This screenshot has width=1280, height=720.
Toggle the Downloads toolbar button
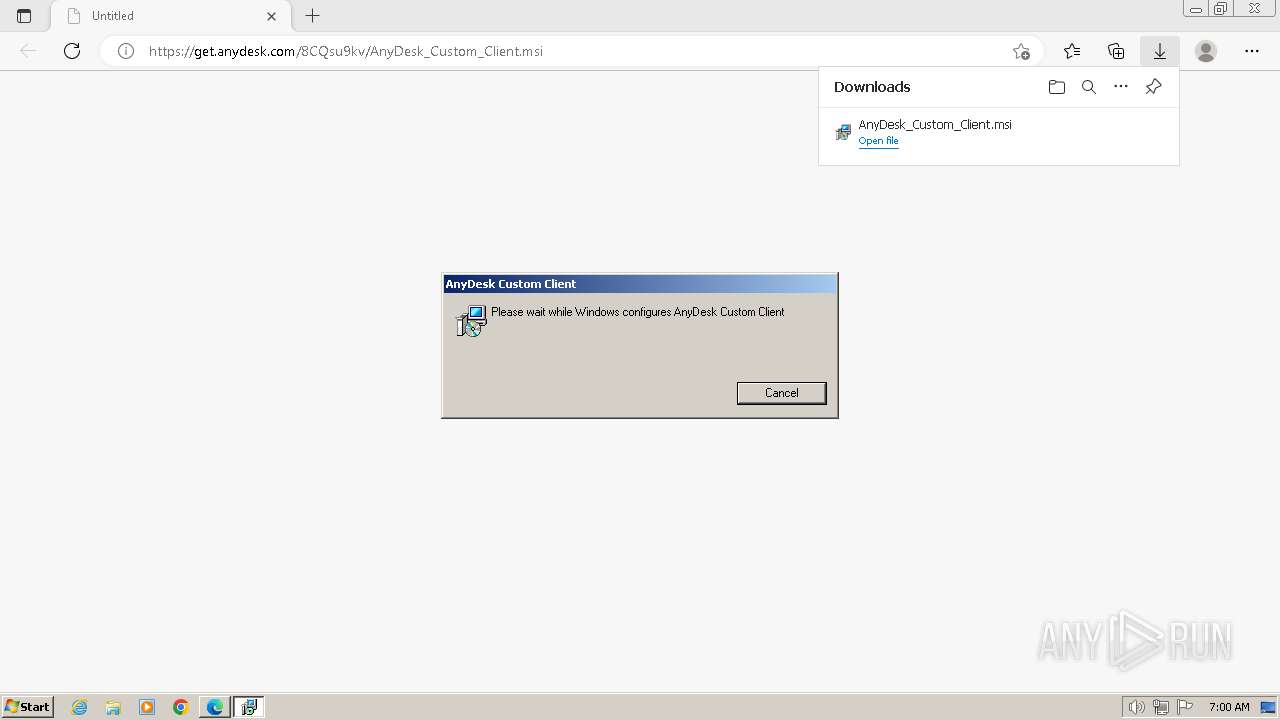point(1160,51)
